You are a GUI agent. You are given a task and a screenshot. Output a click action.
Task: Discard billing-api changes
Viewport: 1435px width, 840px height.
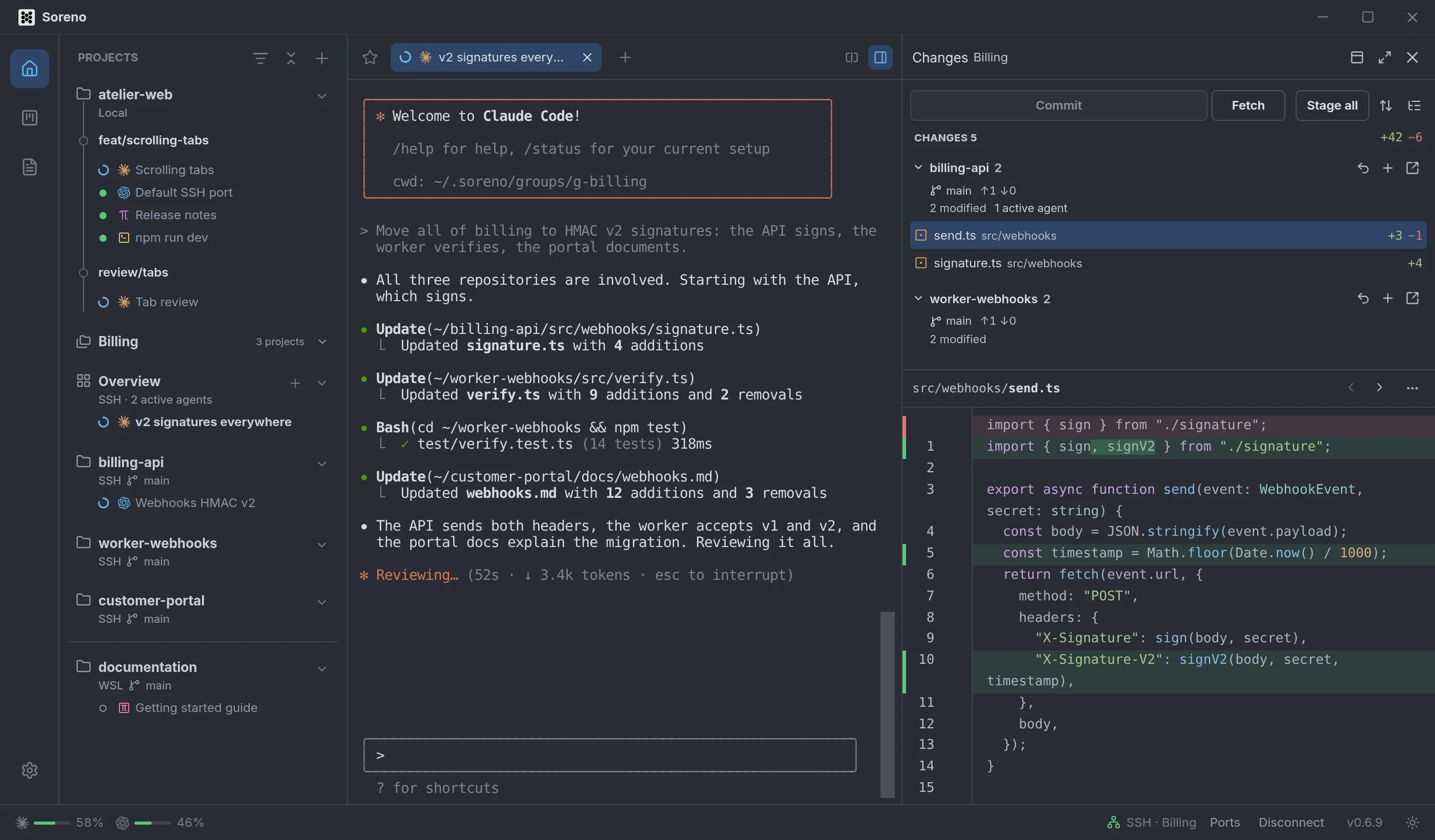pyautogui.click(x=1363, y=168)
